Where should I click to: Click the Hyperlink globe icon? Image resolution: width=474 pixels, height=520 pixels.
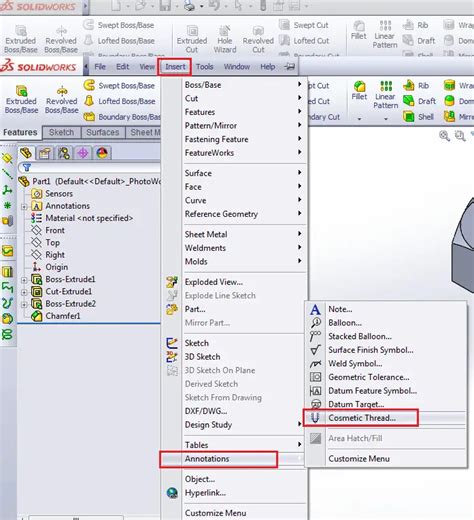[x=172, y=493]
